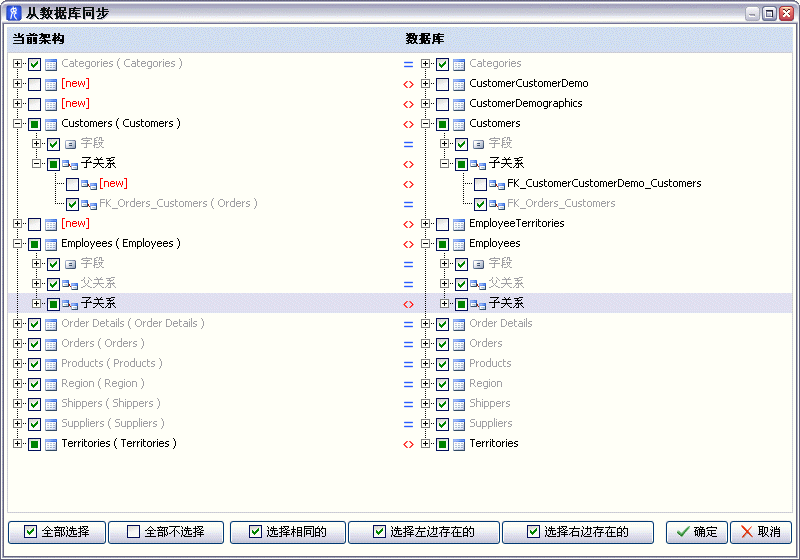The image size is (800, 560).
Task: Click the 选择左边存在的 button
Action: 423,532
